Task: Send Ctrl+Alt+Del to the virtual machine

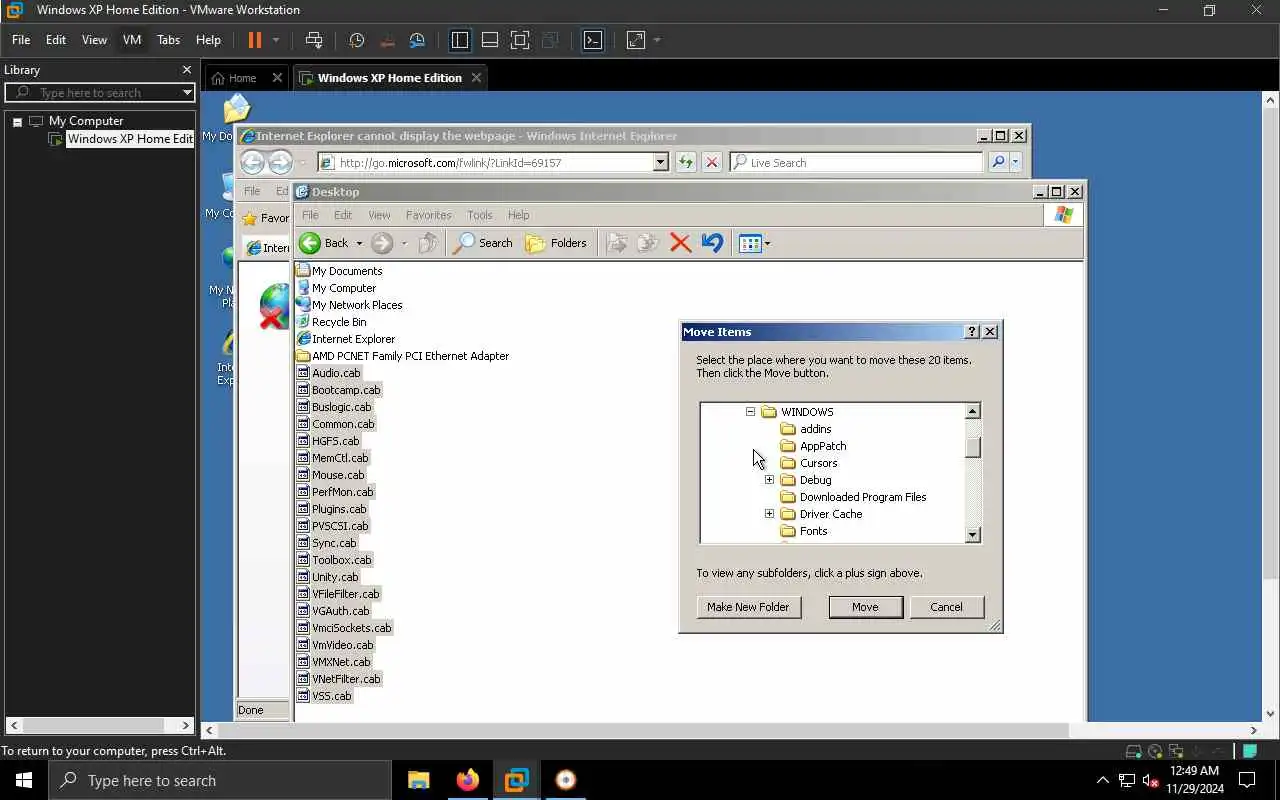Action: pos(314,40)
